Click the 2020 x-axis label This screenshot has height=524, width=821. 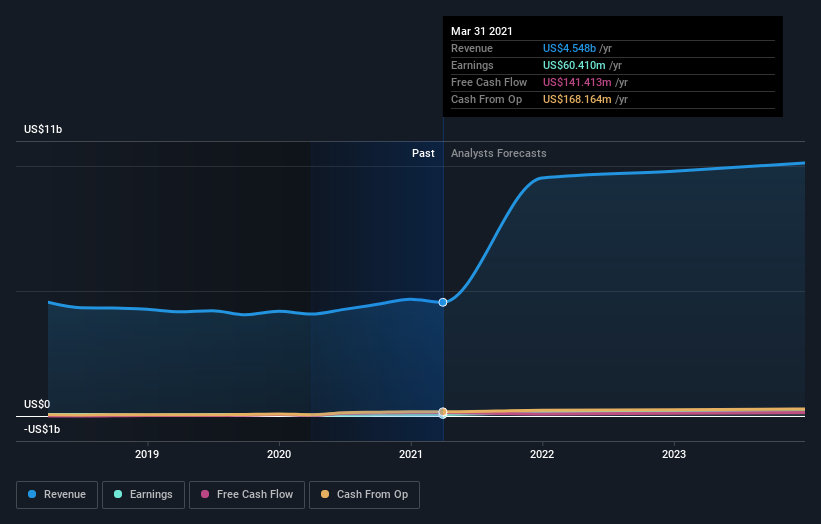pos(279,454)
